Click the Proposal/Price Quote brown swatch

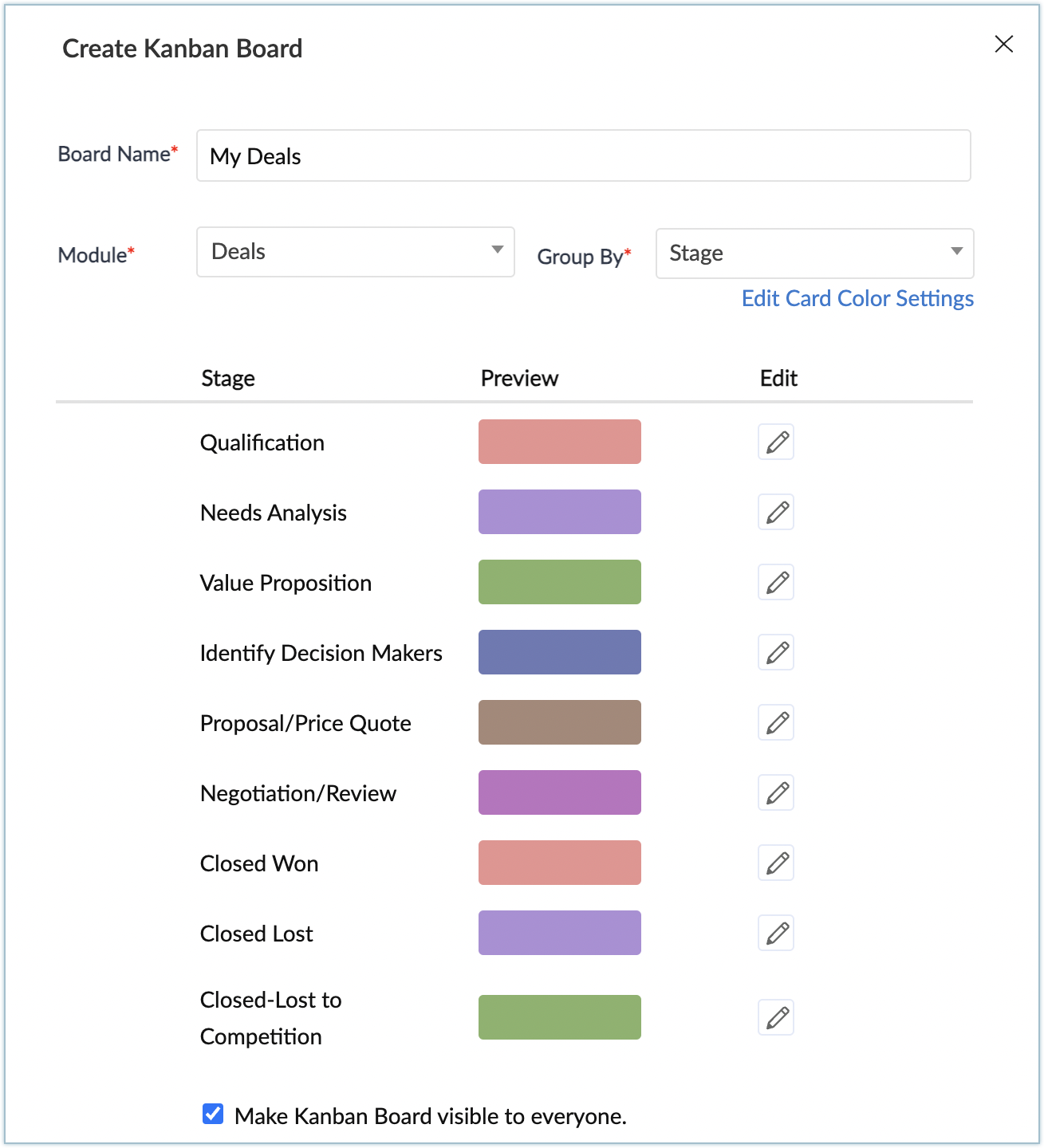pyautogui.click(x=560, y=722)
